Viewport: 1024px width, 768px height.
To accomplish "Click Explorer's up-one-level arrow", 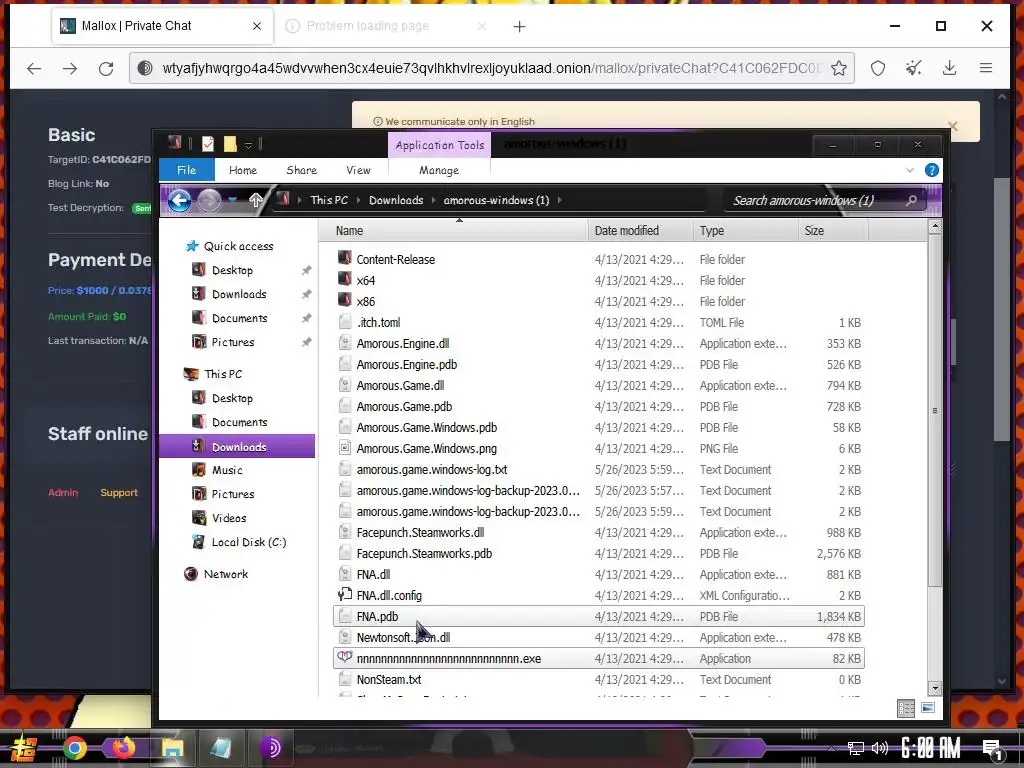I will 256,200.
